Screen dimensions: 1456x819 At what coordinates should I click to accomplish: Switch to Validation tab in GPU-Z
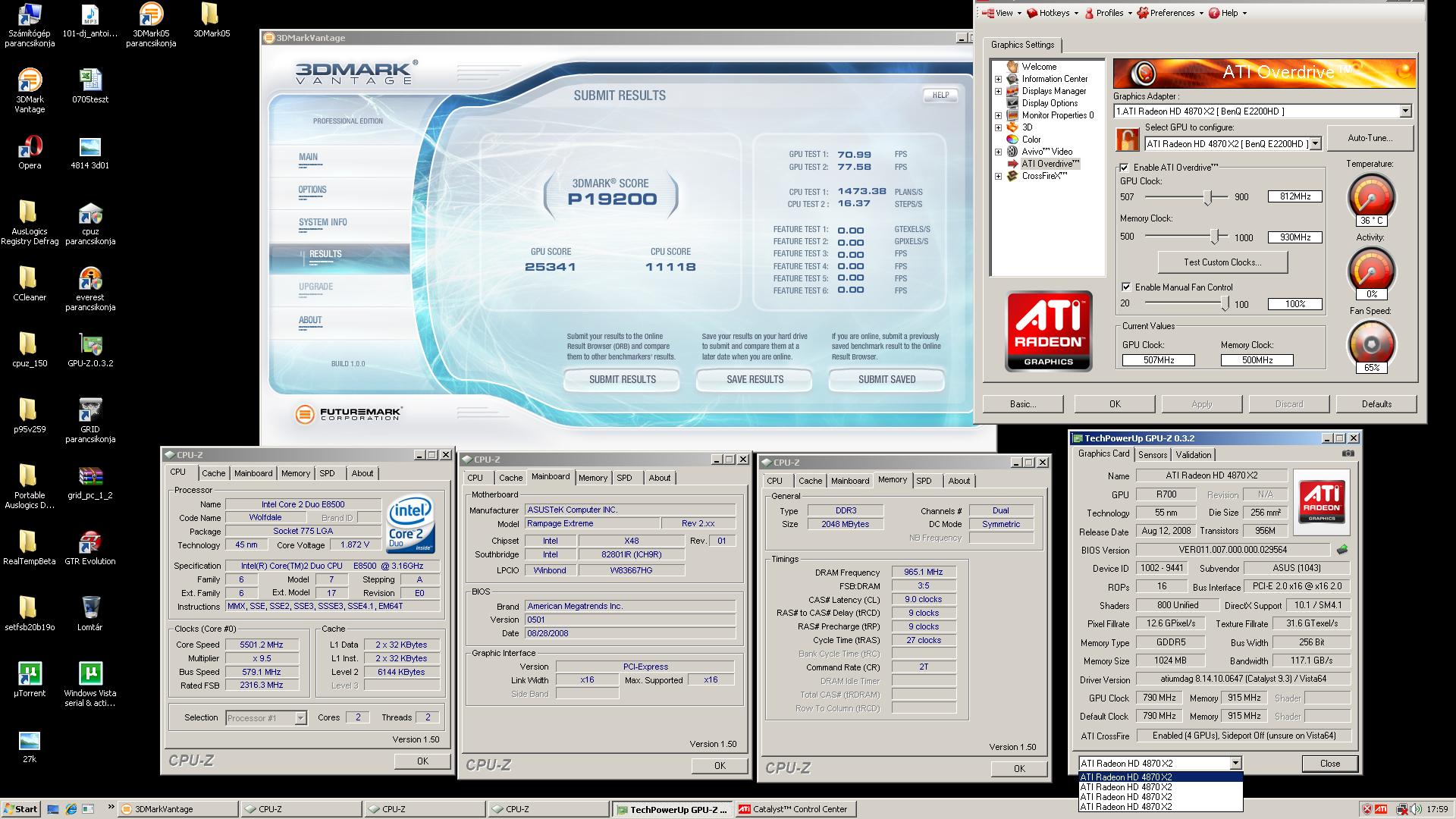(1193, 455)
